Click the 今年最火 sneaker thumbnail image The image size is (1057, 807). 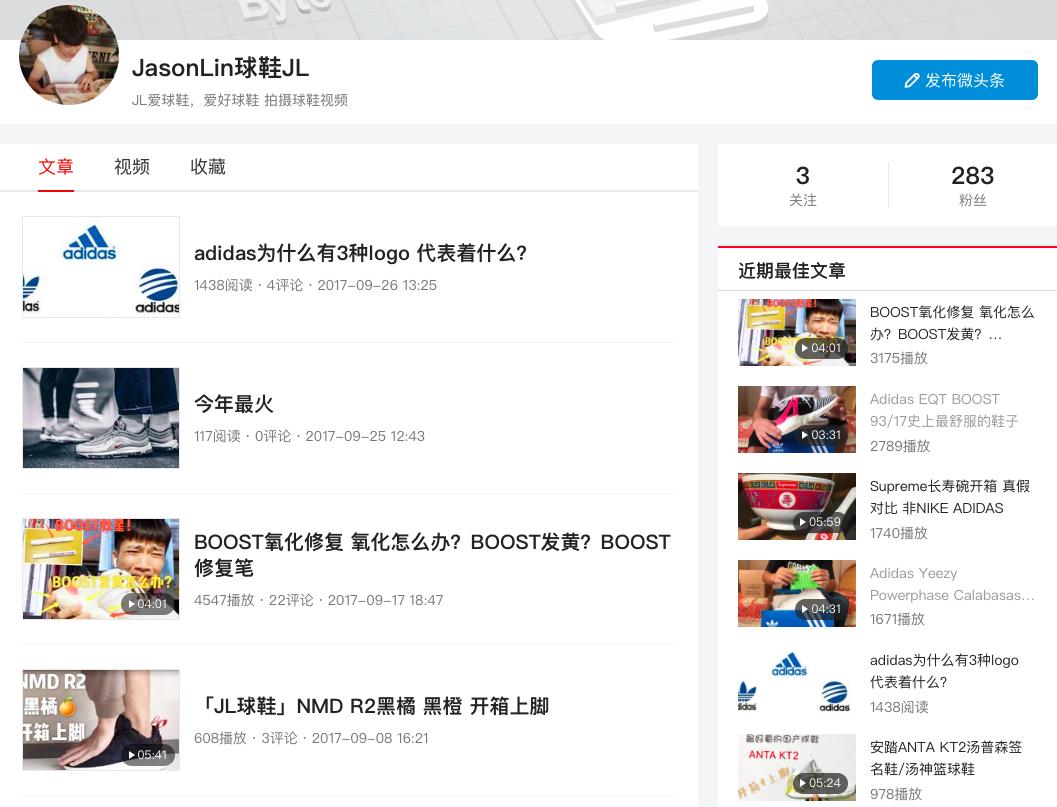click(x=100, y=418)
